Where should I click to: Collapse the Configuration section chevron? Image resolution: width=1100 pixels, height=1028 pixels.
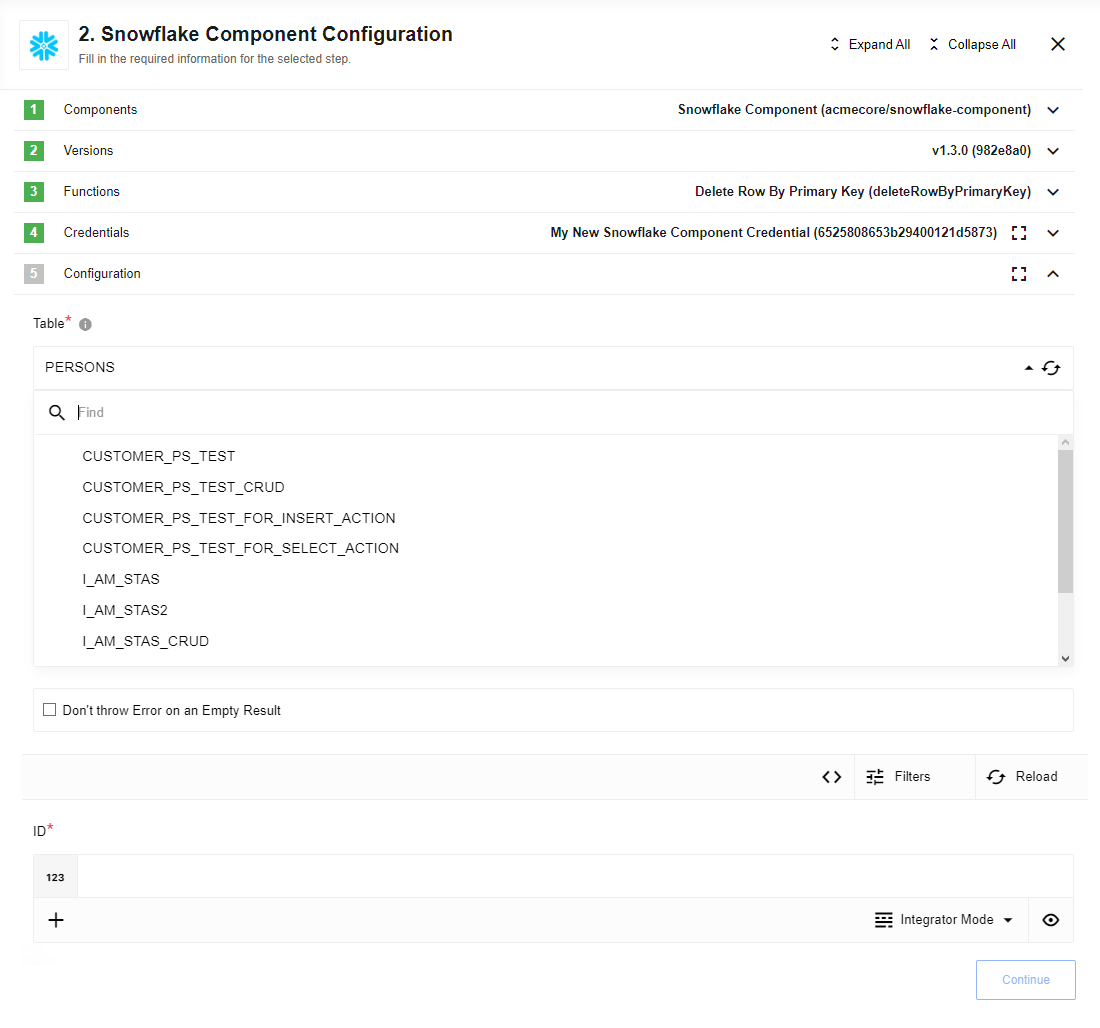point(1053,273)
